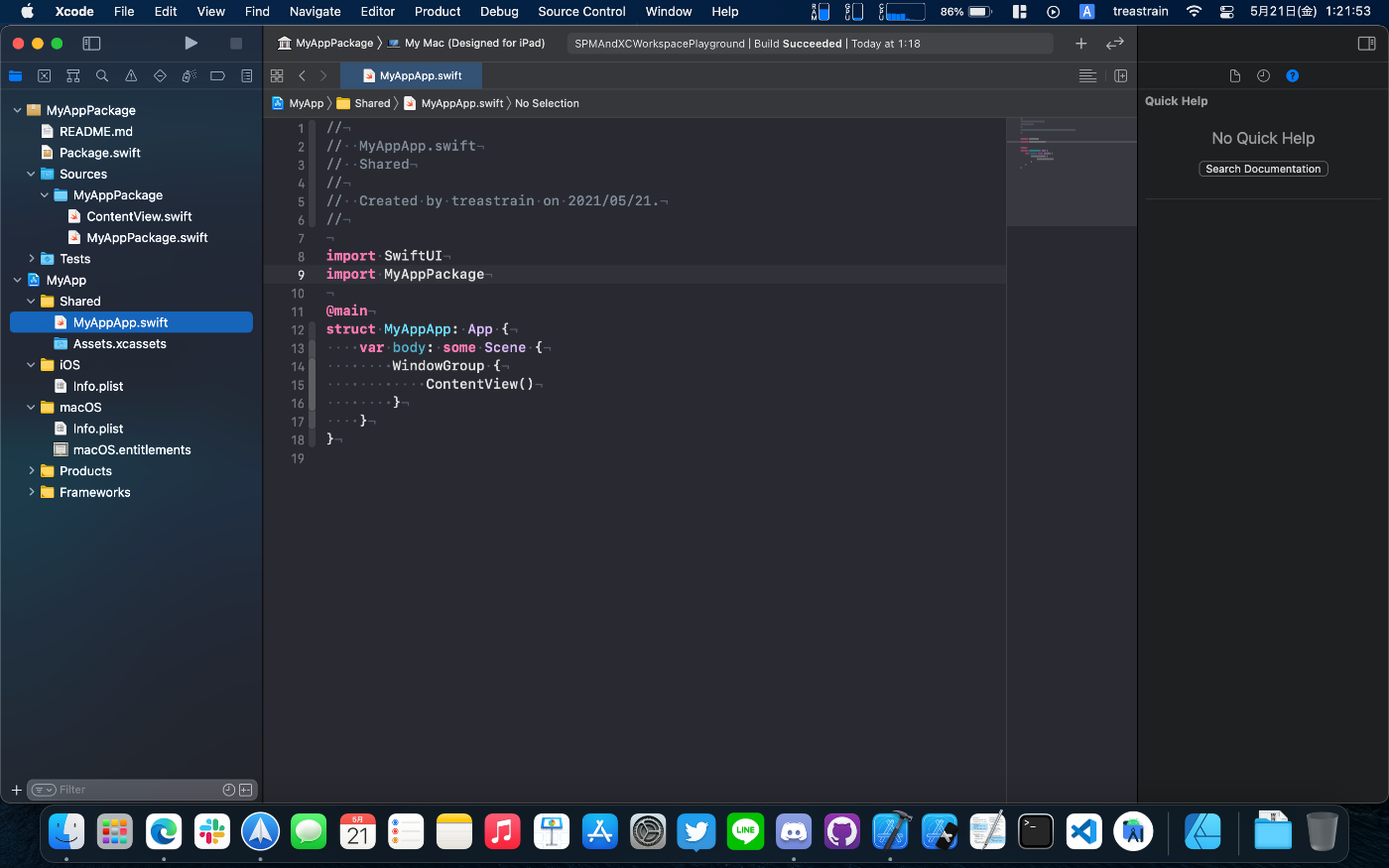Toggle recently modified files filter
Screen dimensions: 1389x868
[229, 790]
